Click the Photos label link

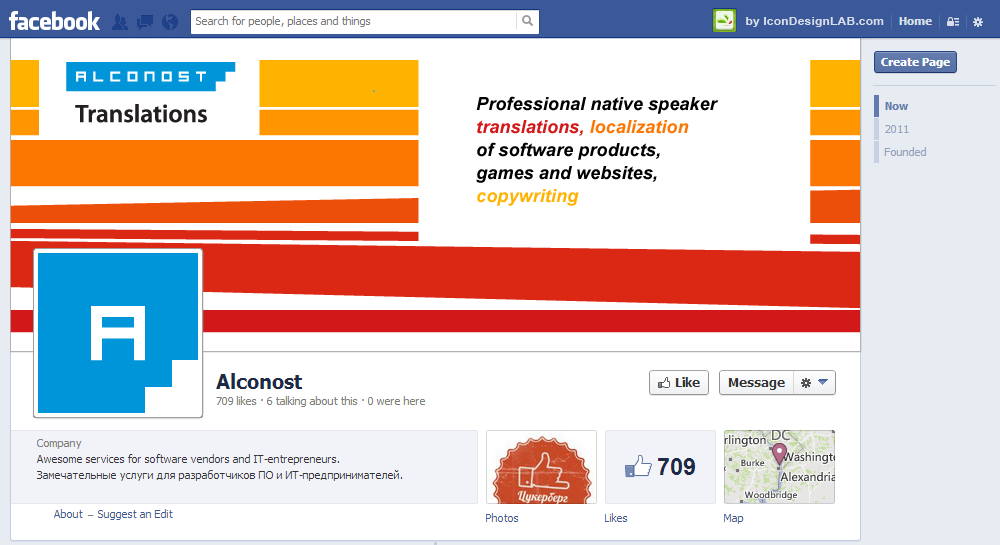502,518
